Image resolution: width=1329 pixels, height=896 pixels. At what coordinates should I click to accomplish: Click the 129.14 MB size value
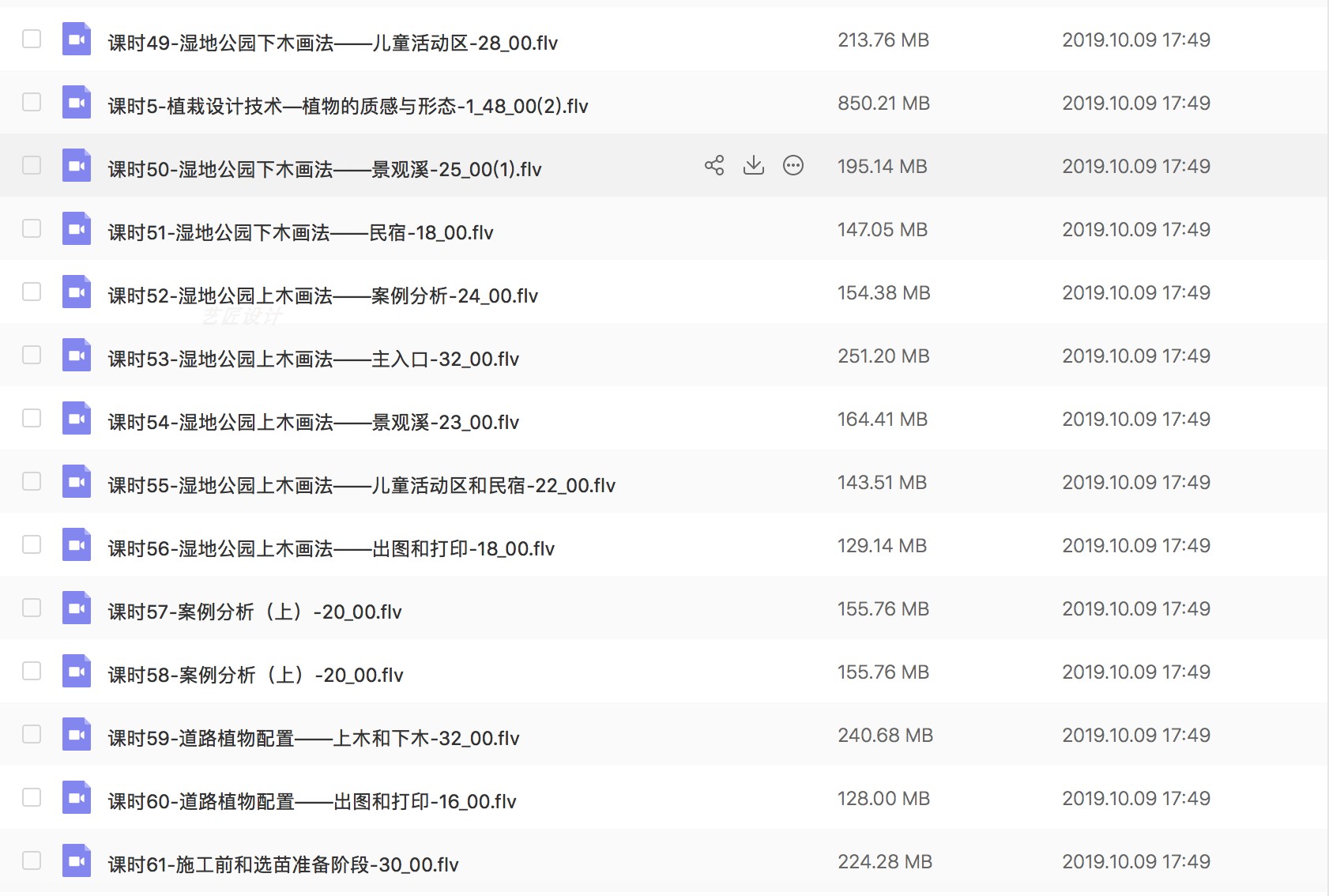click(x=882, y=545)
